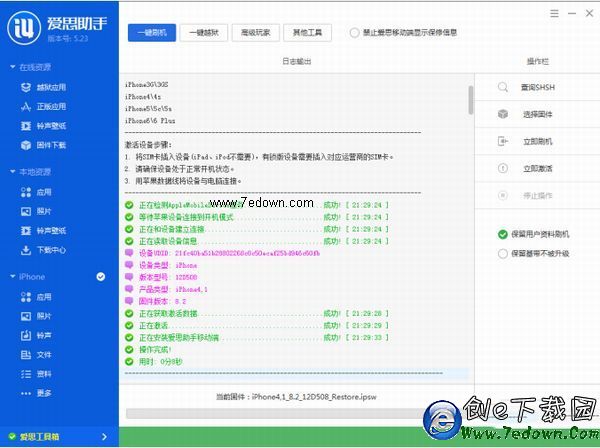This screenshot has width=600, height=448.
Task: Switch to the 高级玩家 tab
Action: 256,33
